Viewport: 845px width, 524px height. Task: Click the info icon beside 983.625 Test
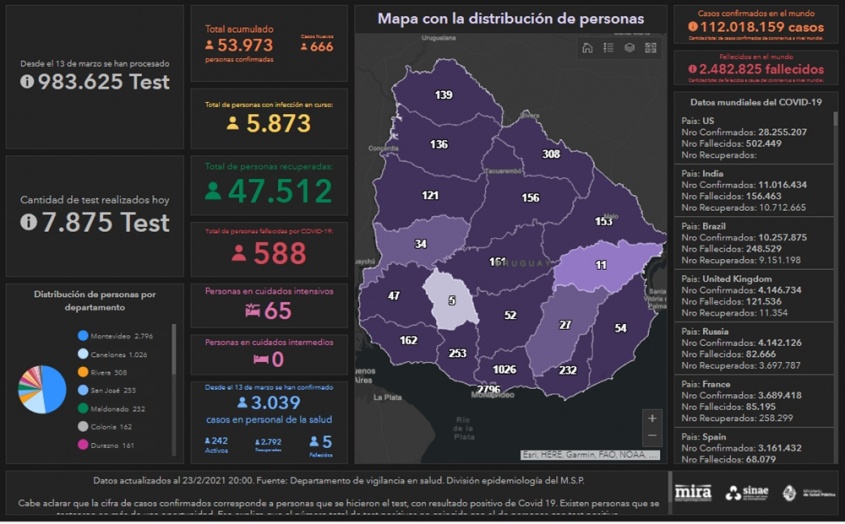(27, 82)
